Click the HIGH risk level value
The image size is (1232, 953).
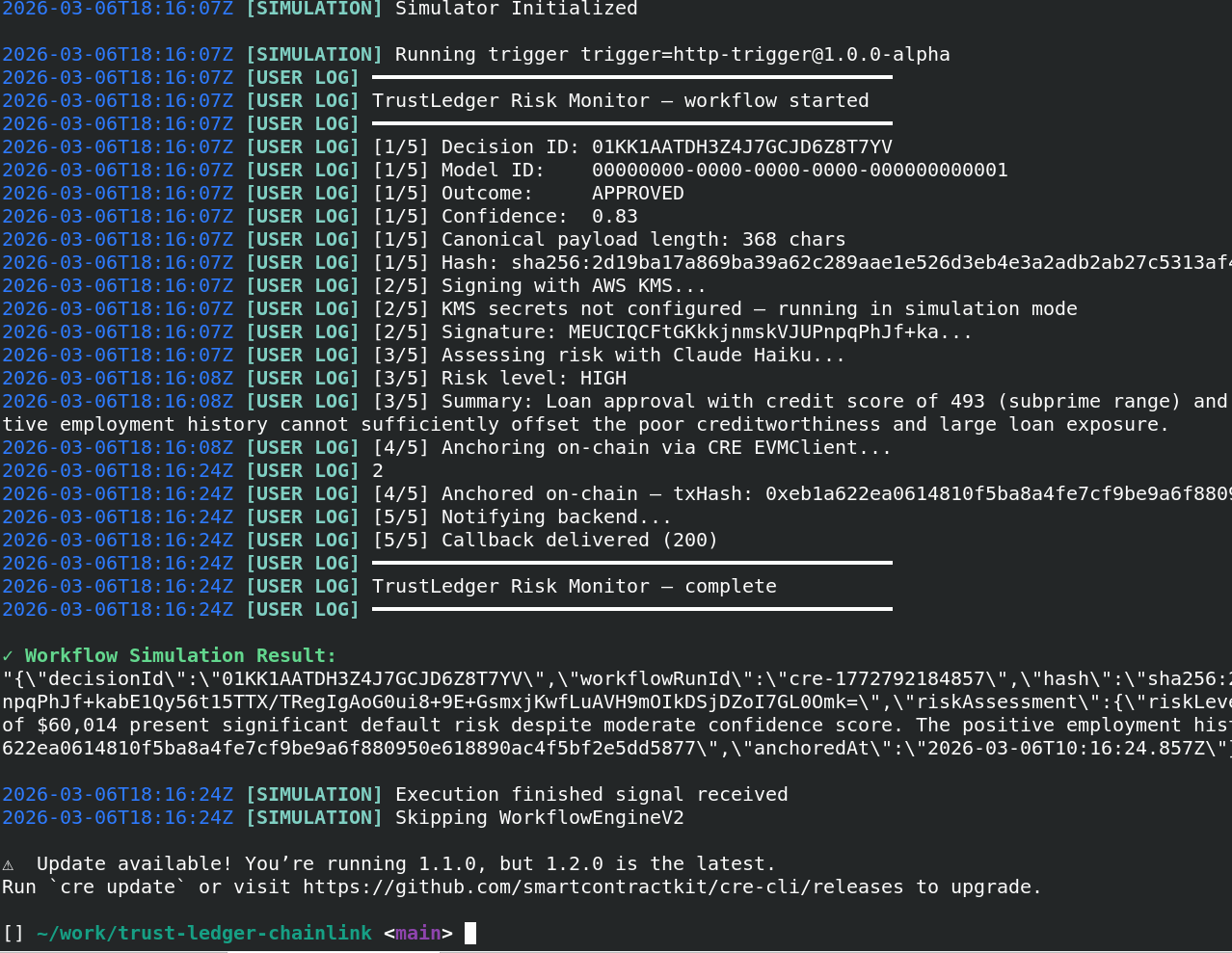coord(603,379)
